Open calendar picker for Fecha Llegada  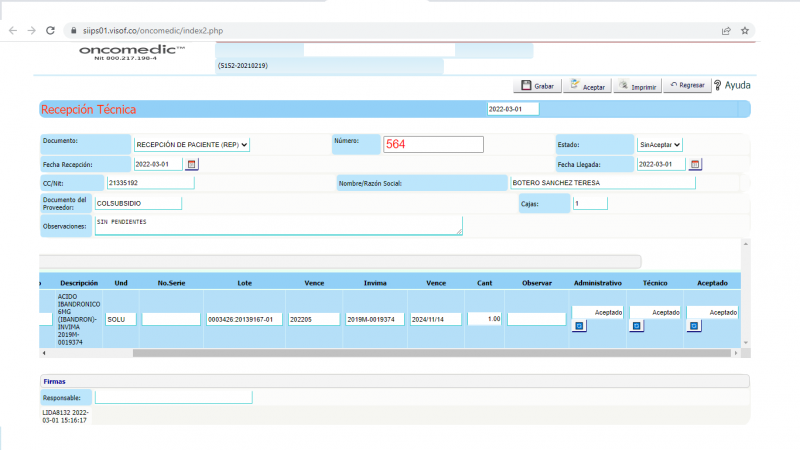point(696,164)
